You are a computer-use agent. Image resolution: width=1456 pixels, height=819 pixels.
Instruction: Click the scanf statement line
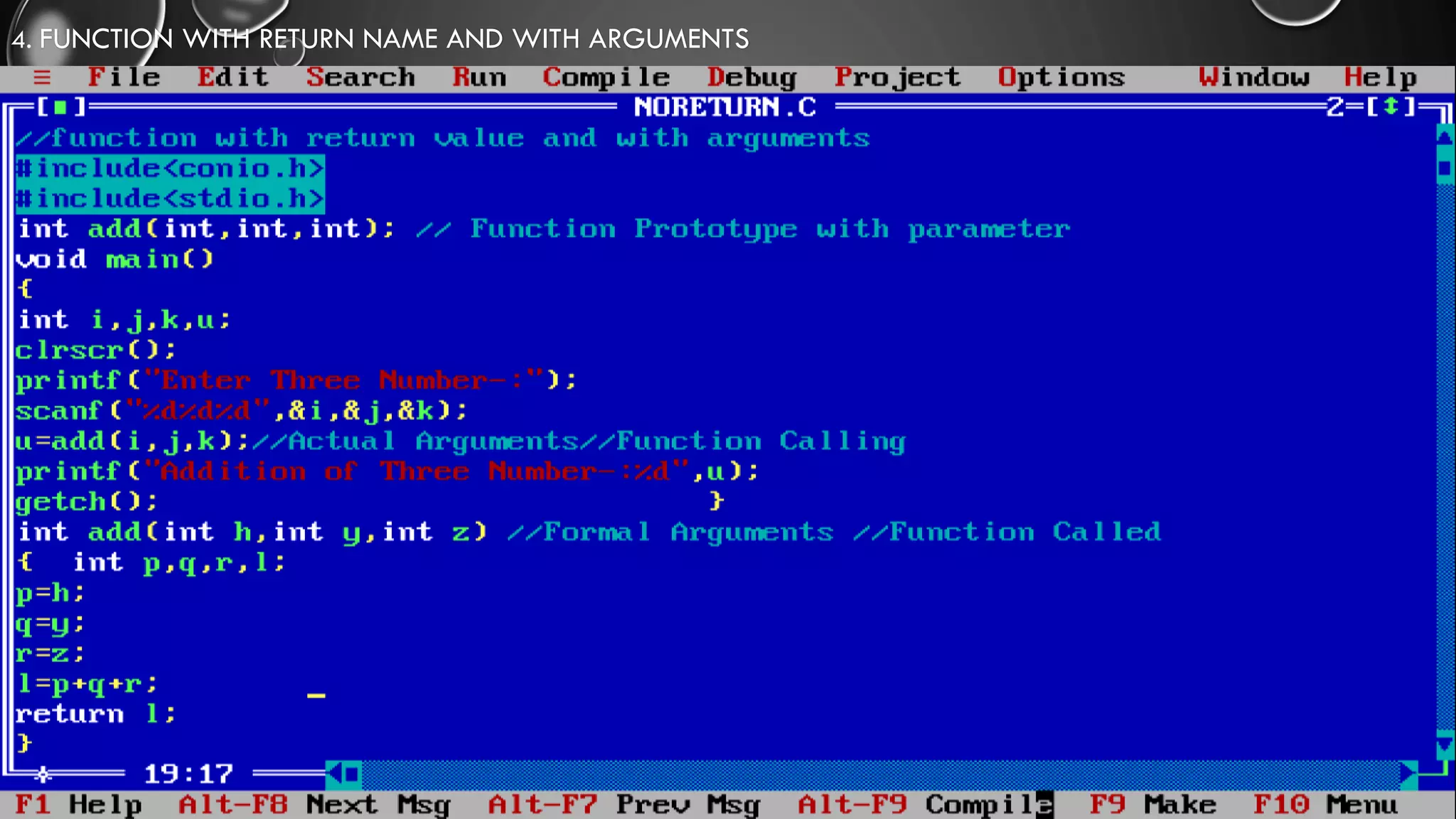click(x=242, y=412)
